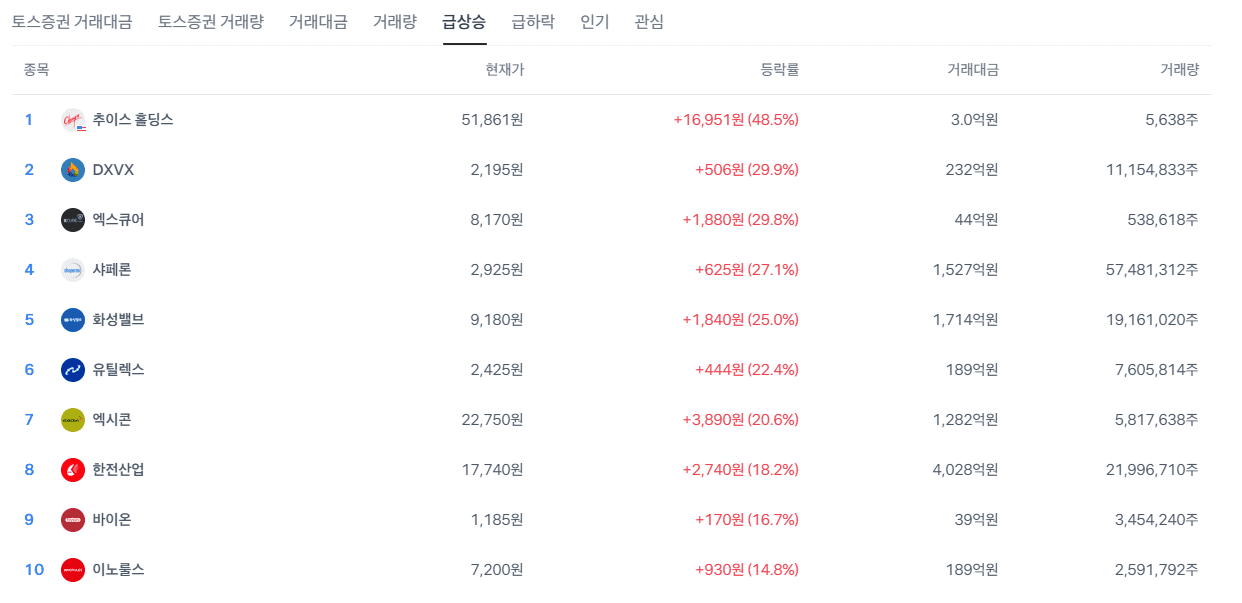Click the 이노룰스 logo icon

(x=71, y=569)
